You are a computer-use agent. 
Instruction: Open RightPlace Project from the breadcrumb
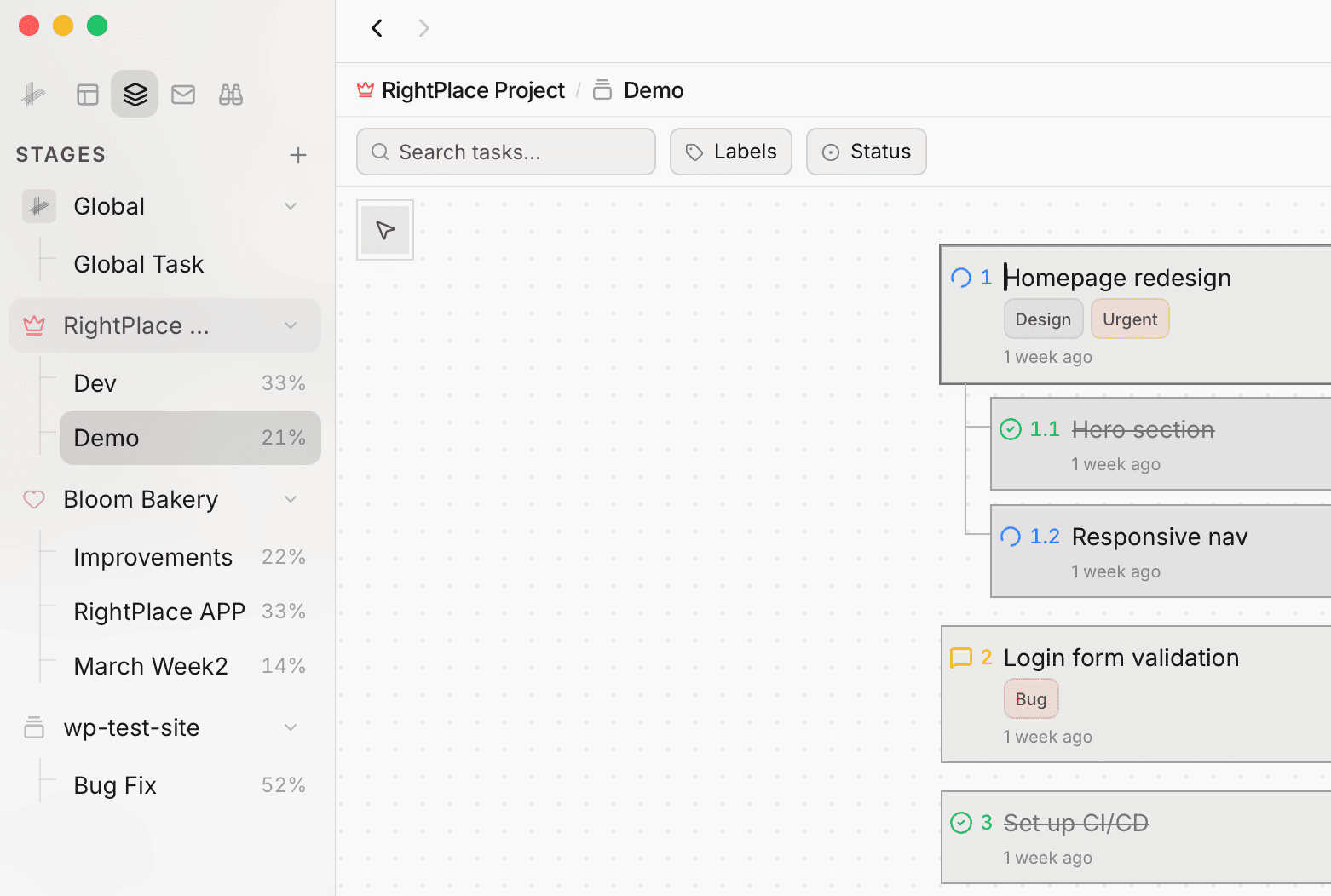(x=473, y=89)
